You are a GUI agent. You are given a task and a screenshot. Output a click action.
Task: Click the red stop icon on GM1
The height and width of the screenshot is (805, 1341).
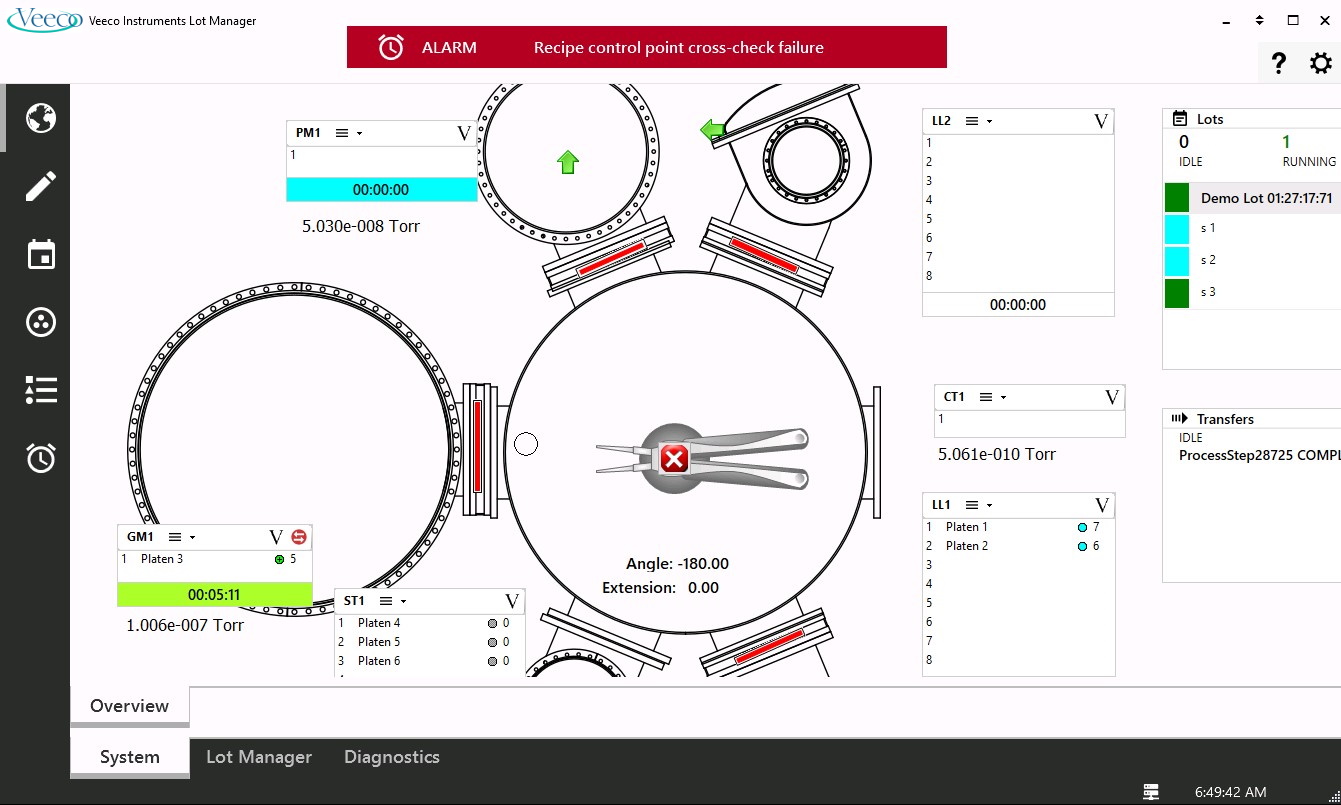pos(298,537)
